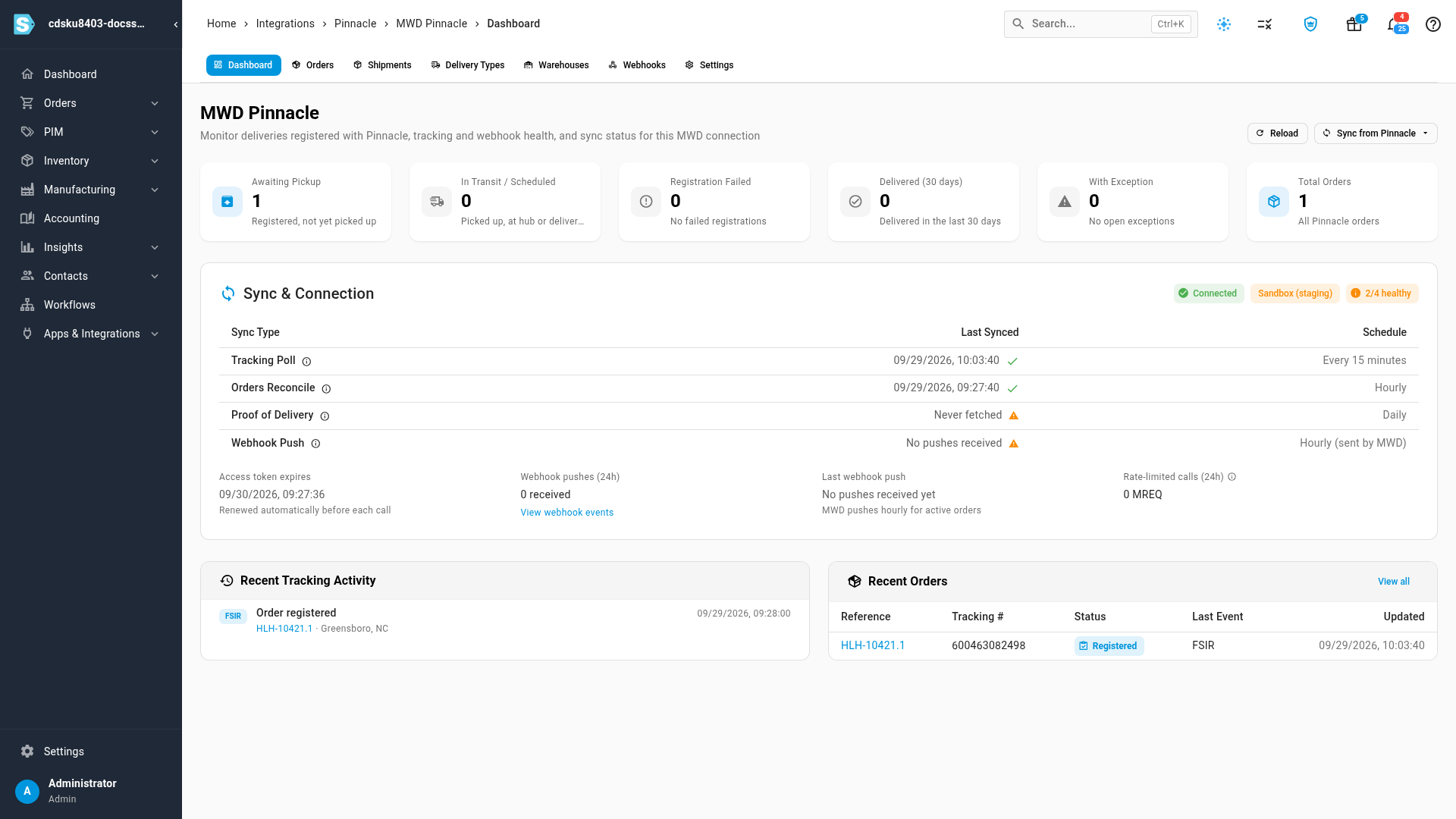The height and width of the screenshot is (819, 1456).
Task: Click the Rate-limited calls info icon
Action: click(1232, 477)
